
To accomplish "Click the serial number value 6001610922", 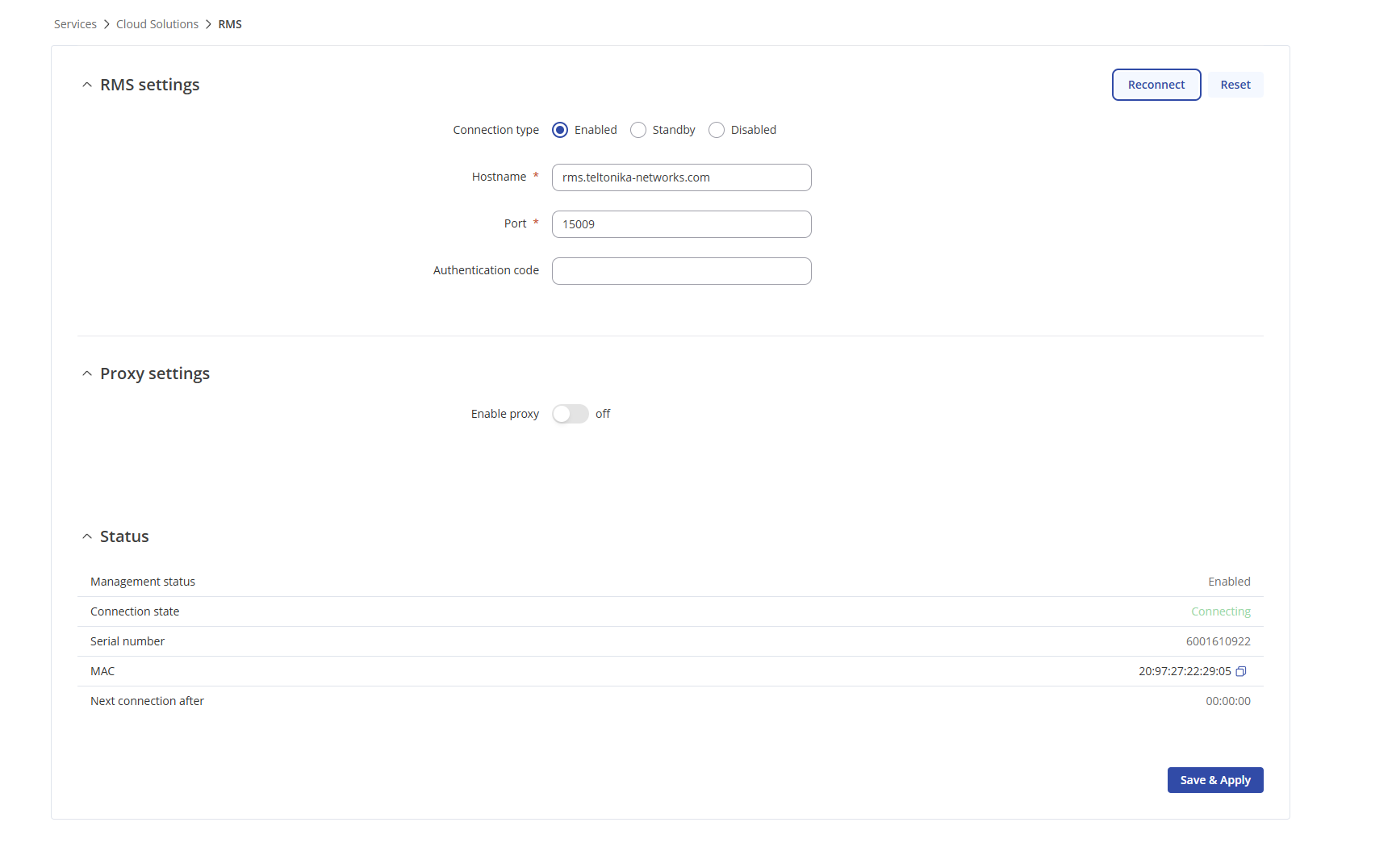I will [x=1218, y=641].
